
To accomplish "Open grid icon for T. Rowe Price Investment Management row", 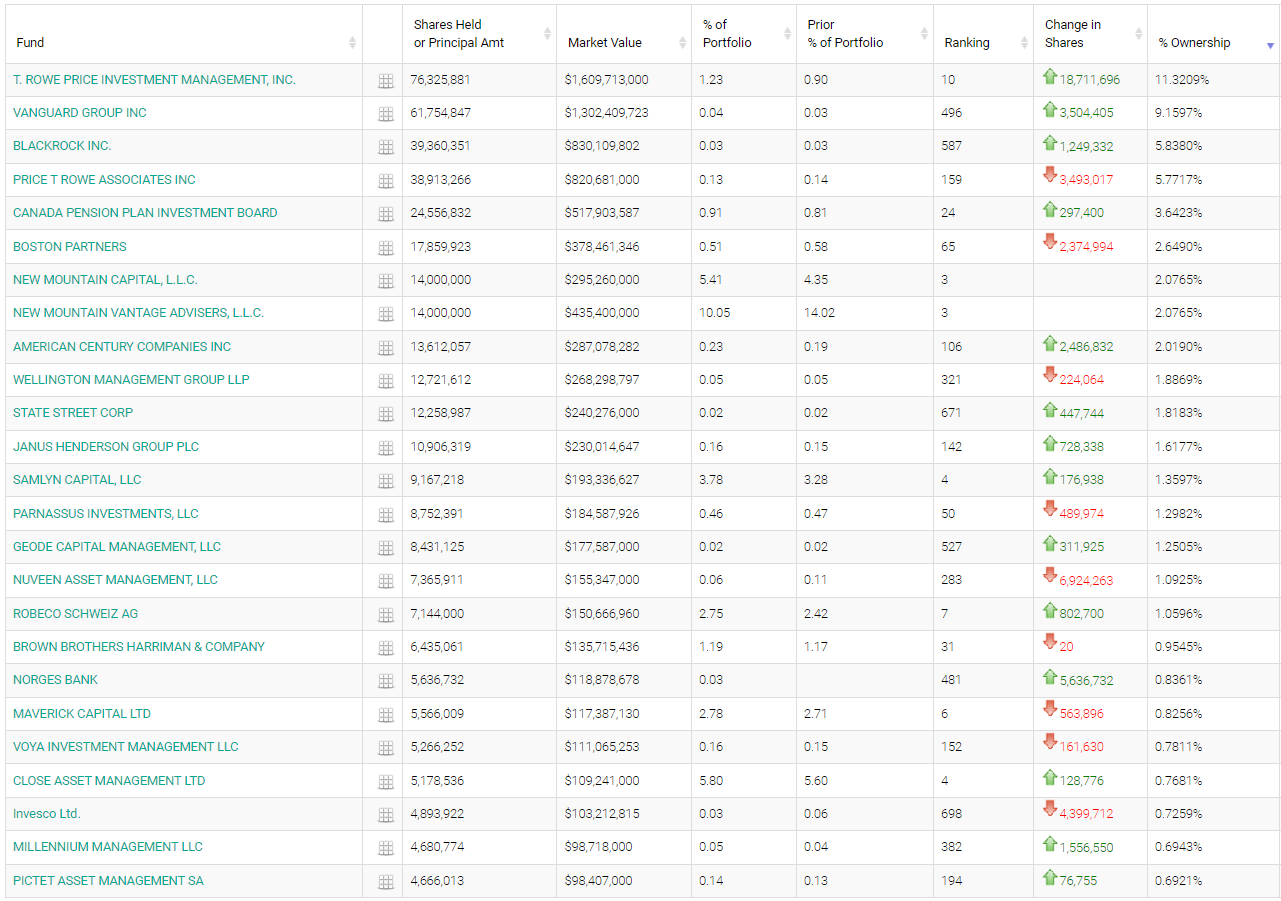I will pyautogui.click(x=385, y=81).
